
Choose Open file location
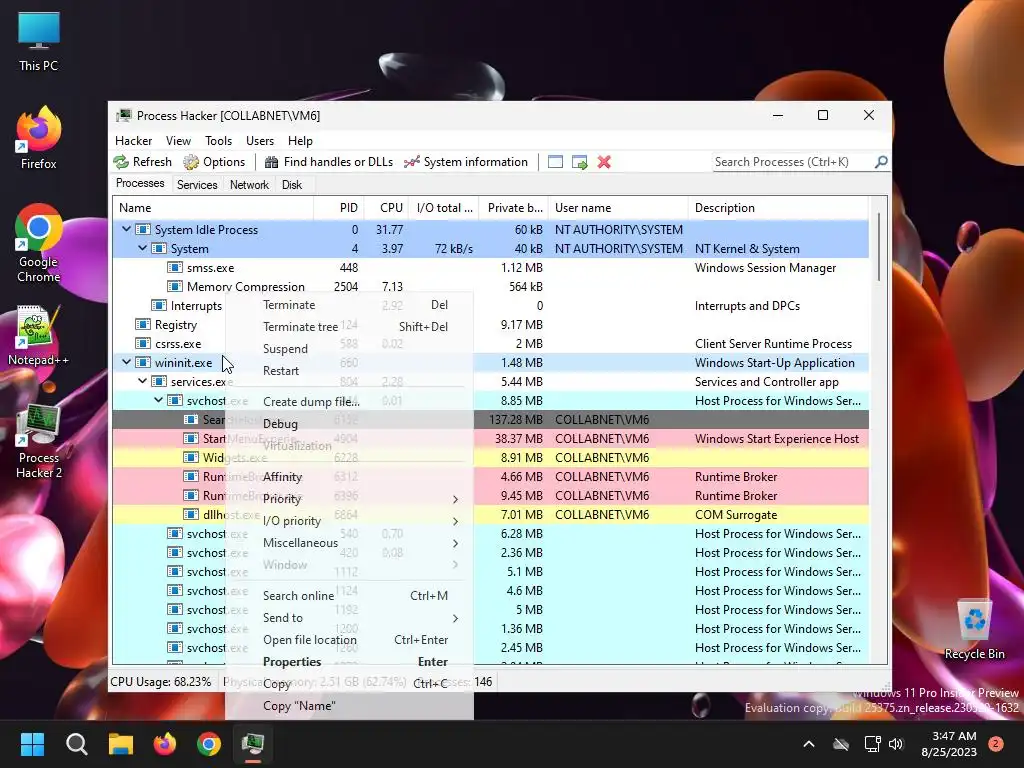click(349, 640)
